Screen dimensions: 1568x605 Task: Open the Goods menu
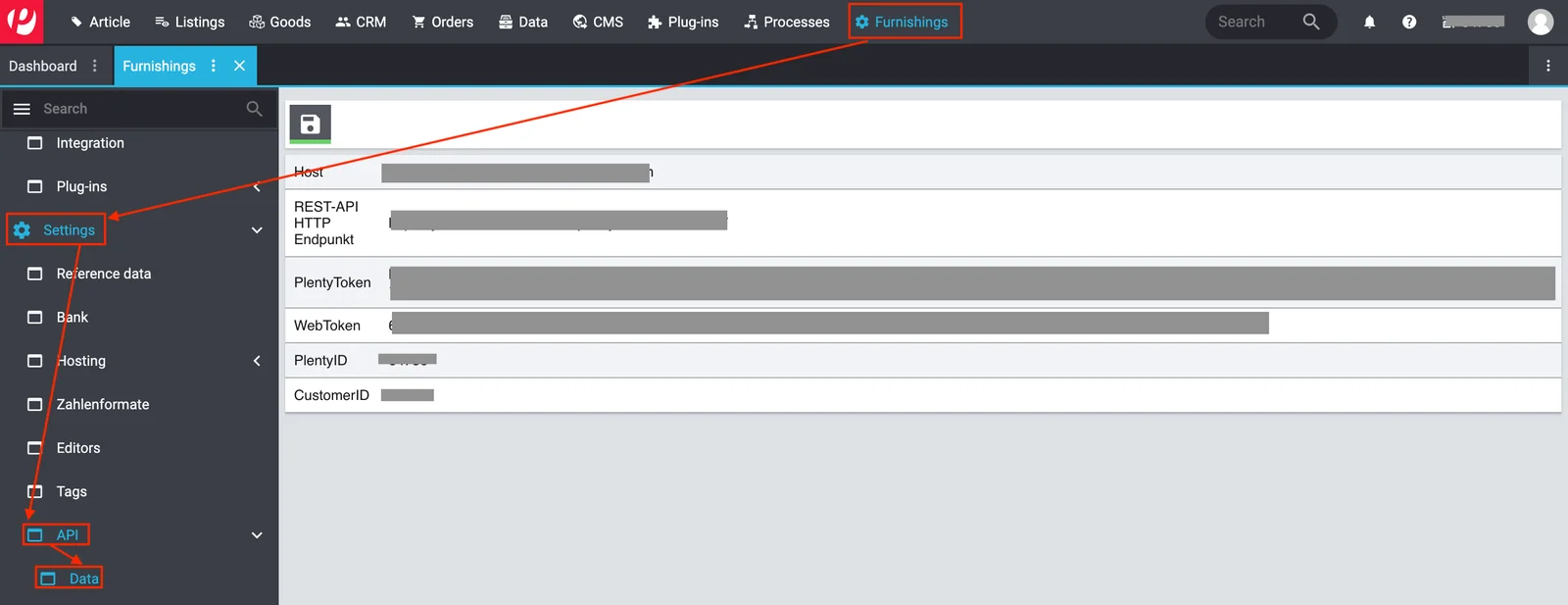click(279, 22)
